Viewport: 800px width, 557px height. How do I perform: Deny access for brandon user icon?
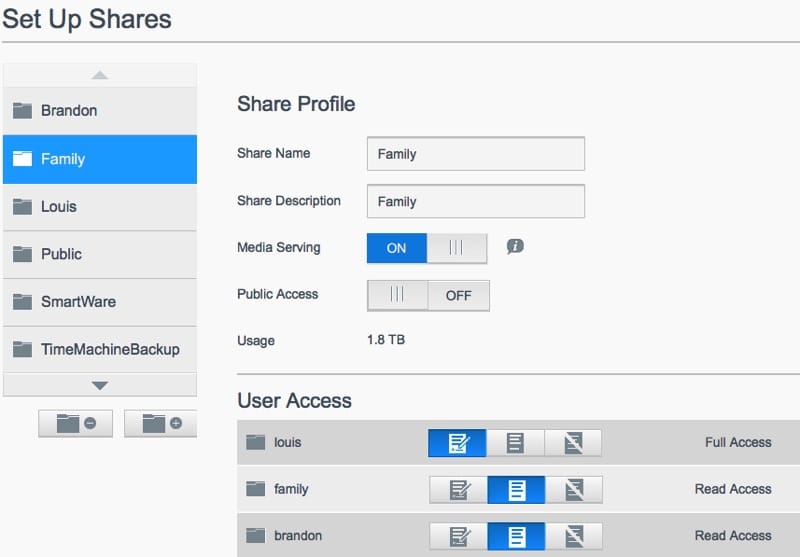coord(573,536)
